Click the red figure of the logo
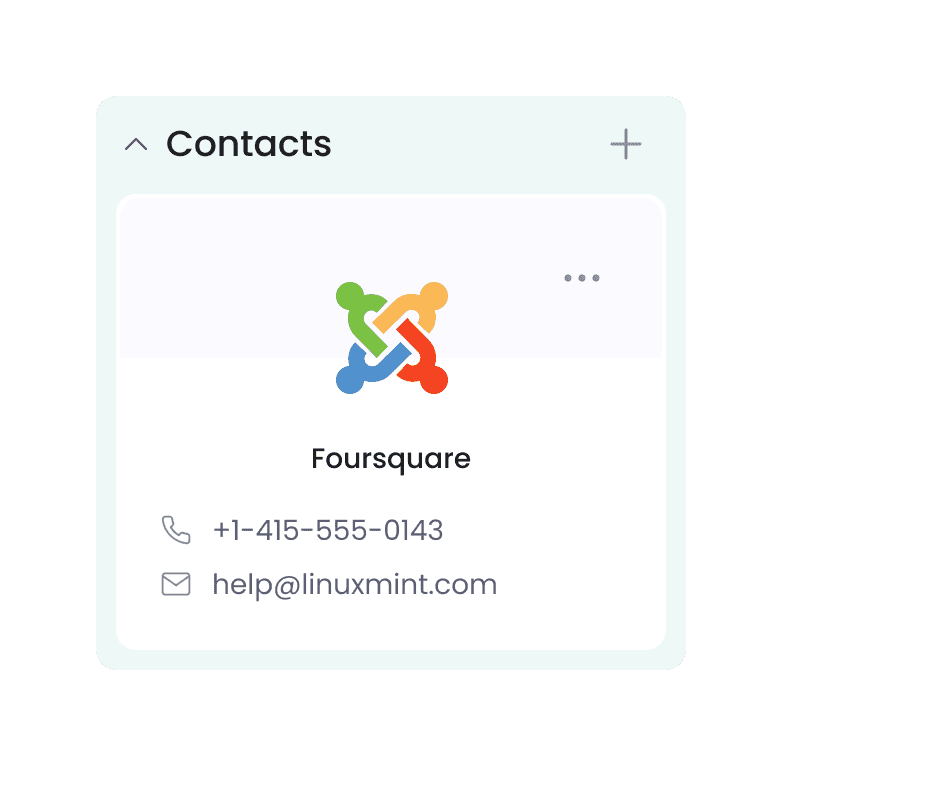Viewport: 944px width, 800px height. 423,359
